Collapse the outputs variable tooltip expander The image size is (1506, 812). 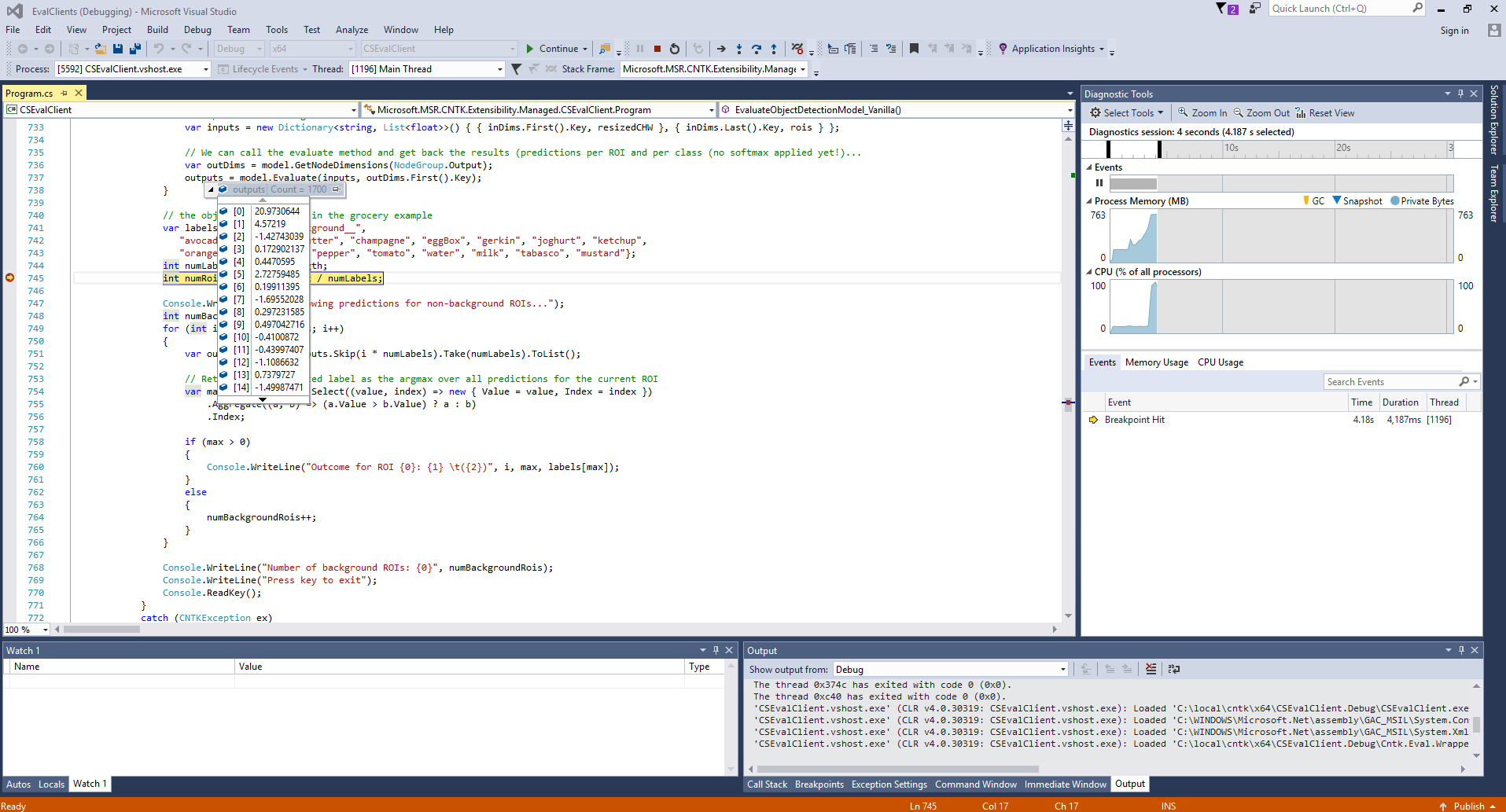click(x=210, y=189)
